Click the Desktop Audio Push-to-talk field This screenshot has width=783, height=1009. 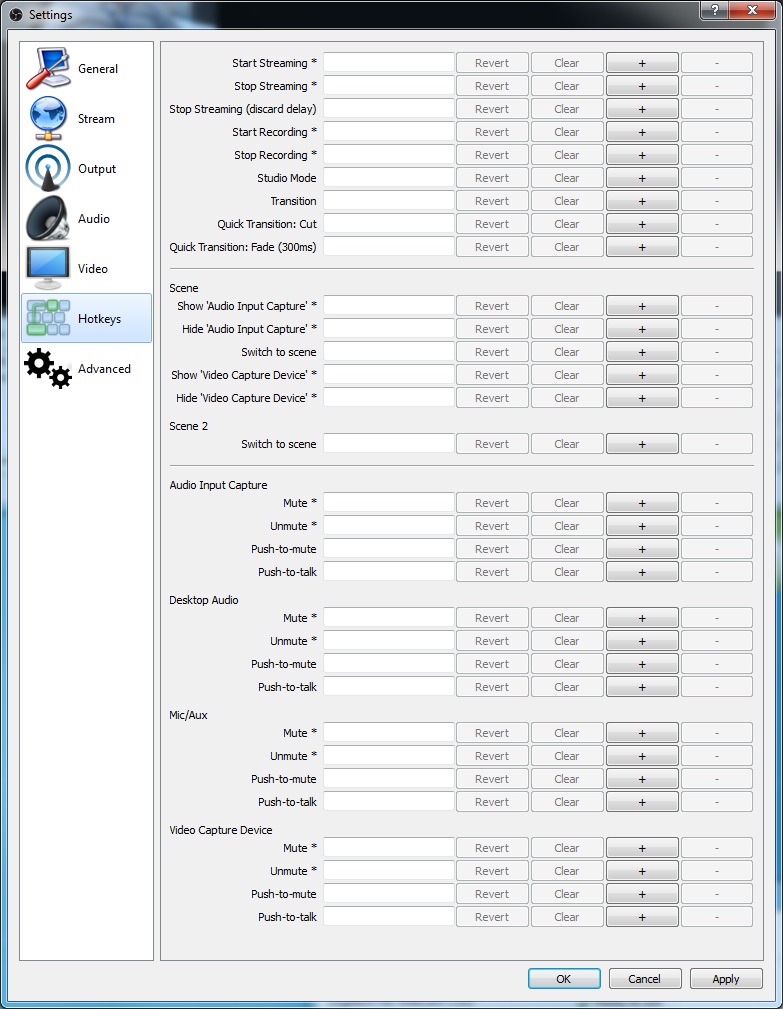(389, 687)
